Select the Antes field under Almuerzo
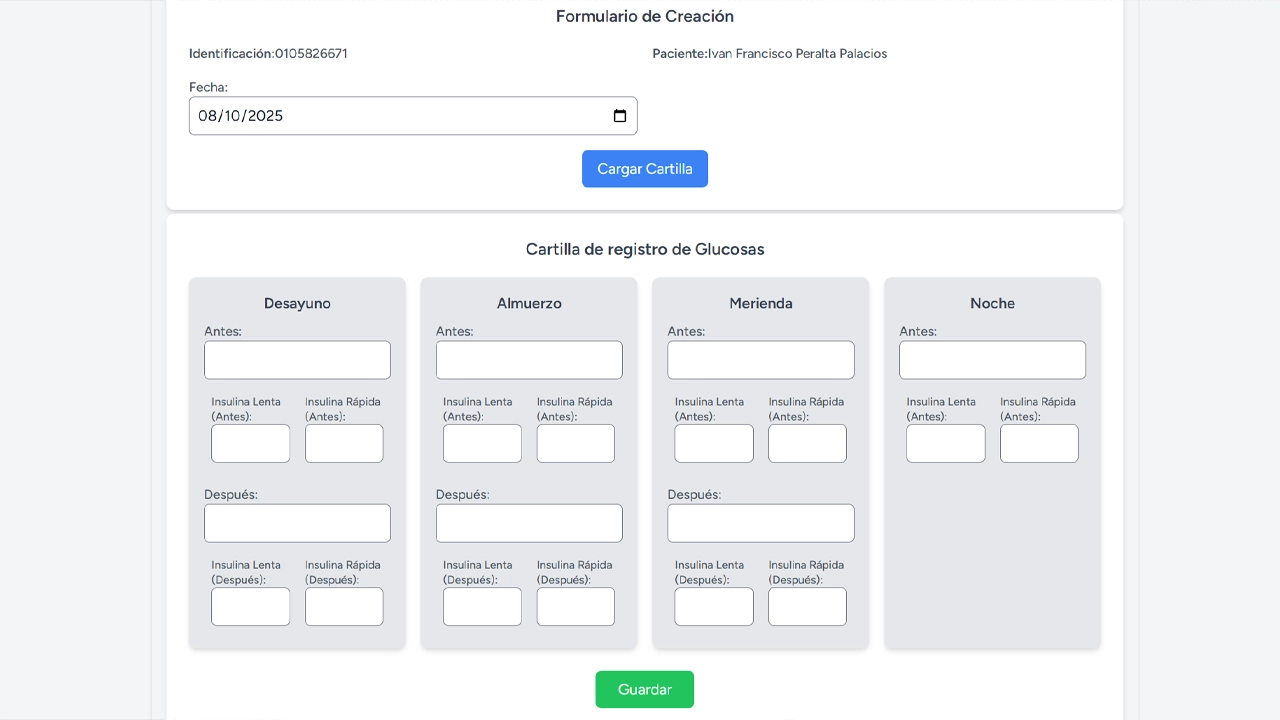This screenshot has width=1280, height=720. 529,359
